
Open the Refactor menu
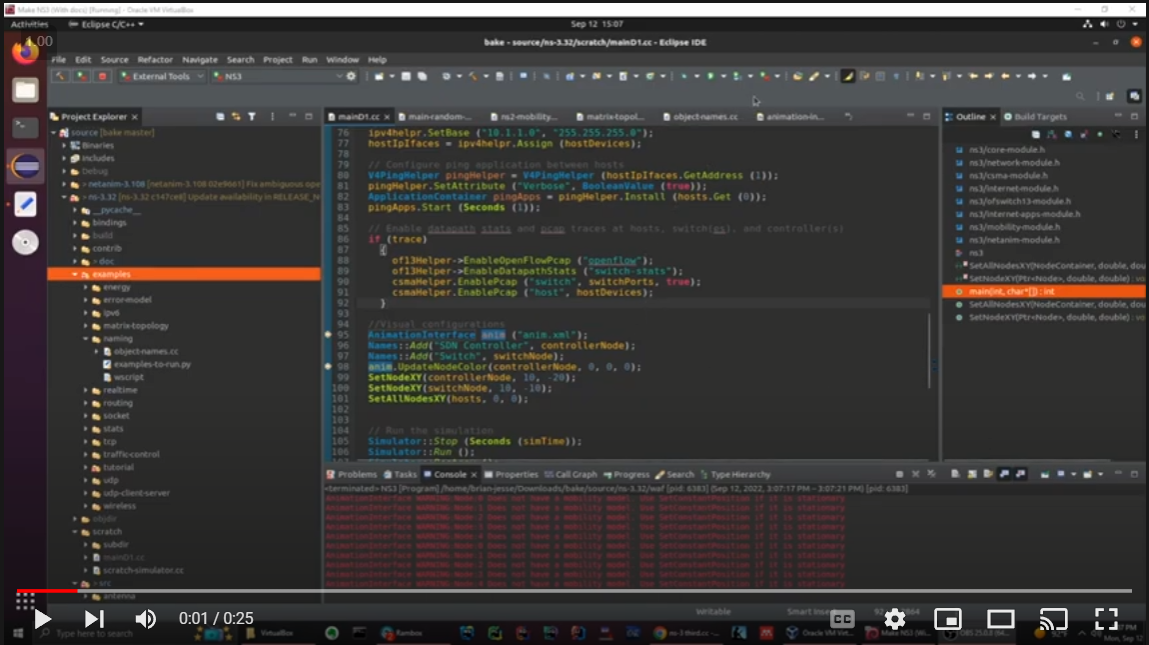tap(155, 59)
